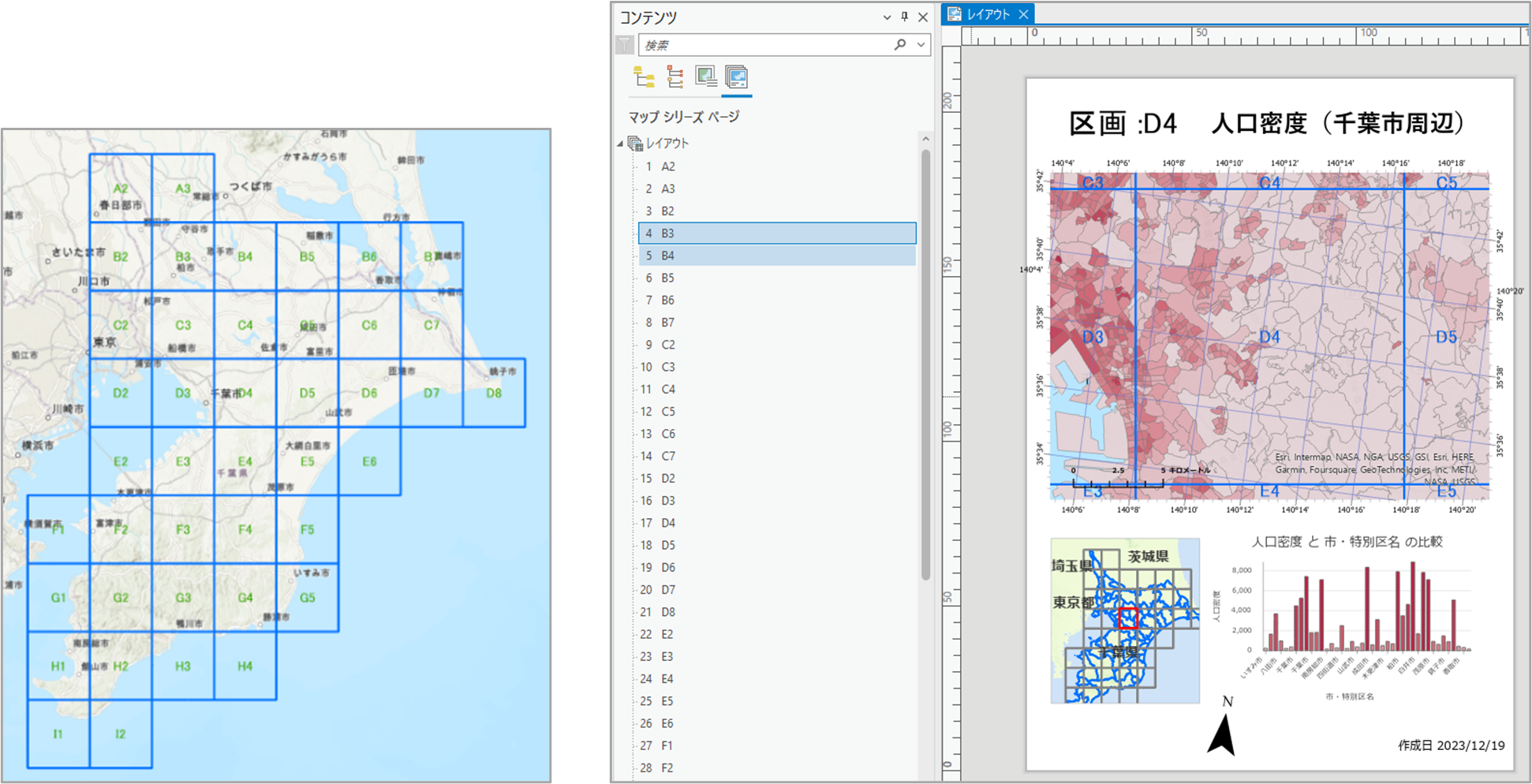This screenshot has width=1532, height=784.
Task: Click in the 検索 search field
Action: tap(765, 45)
